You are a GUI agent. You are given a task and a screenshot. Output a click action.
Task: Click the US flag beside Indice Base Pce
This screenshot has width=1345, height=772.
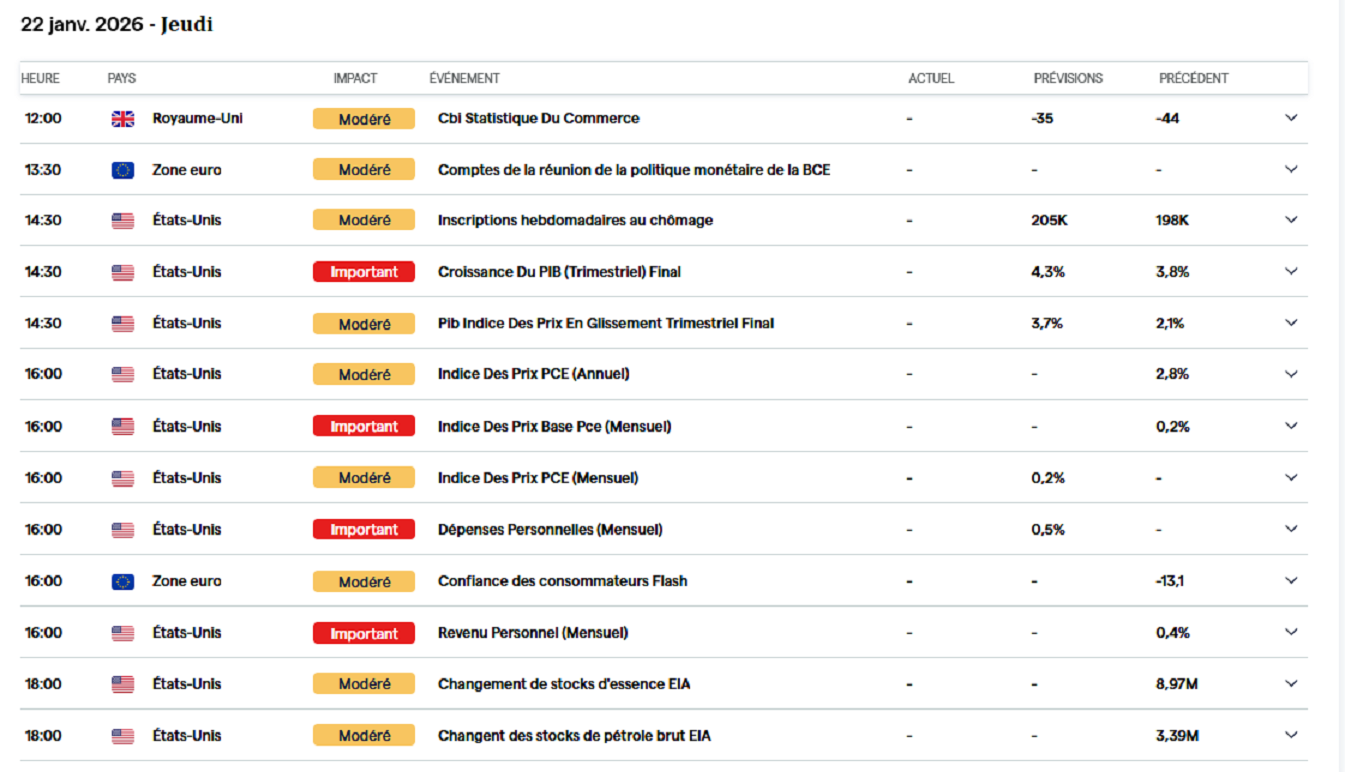coord(122,427)
